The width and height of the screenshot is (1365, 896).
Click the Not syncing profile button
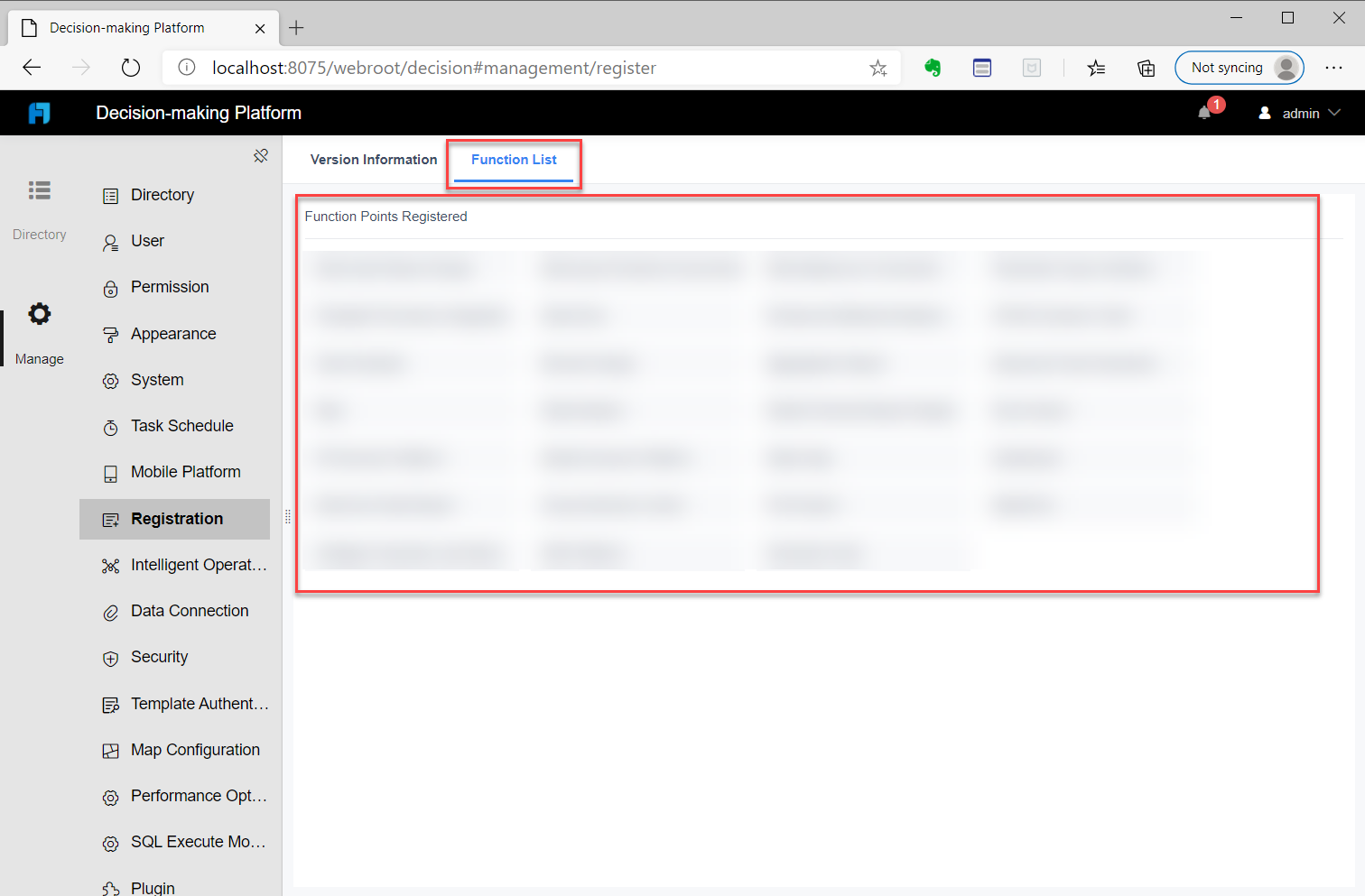point(1239,68)
